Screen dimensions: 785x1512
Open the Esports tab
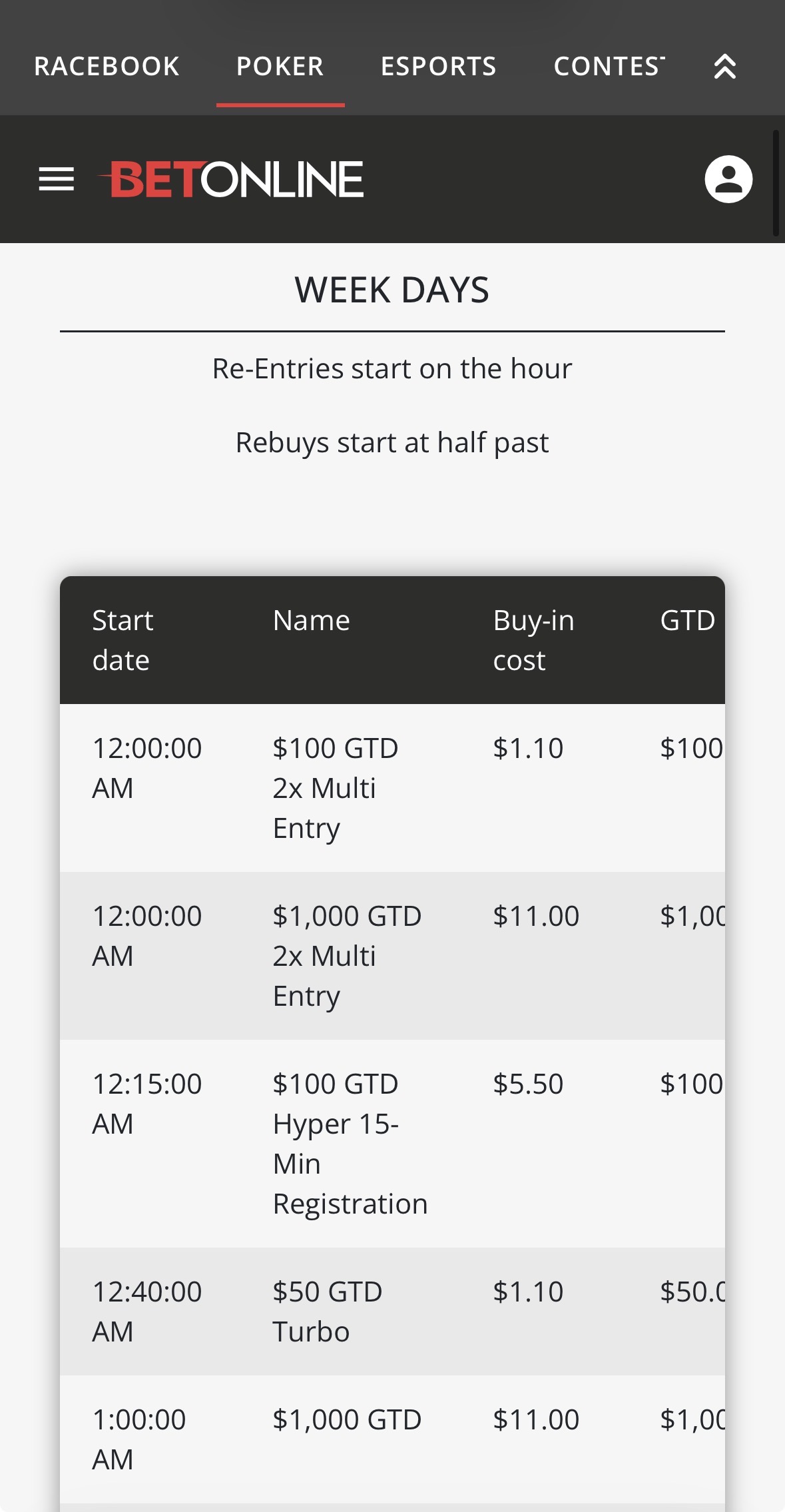[438, 67]
